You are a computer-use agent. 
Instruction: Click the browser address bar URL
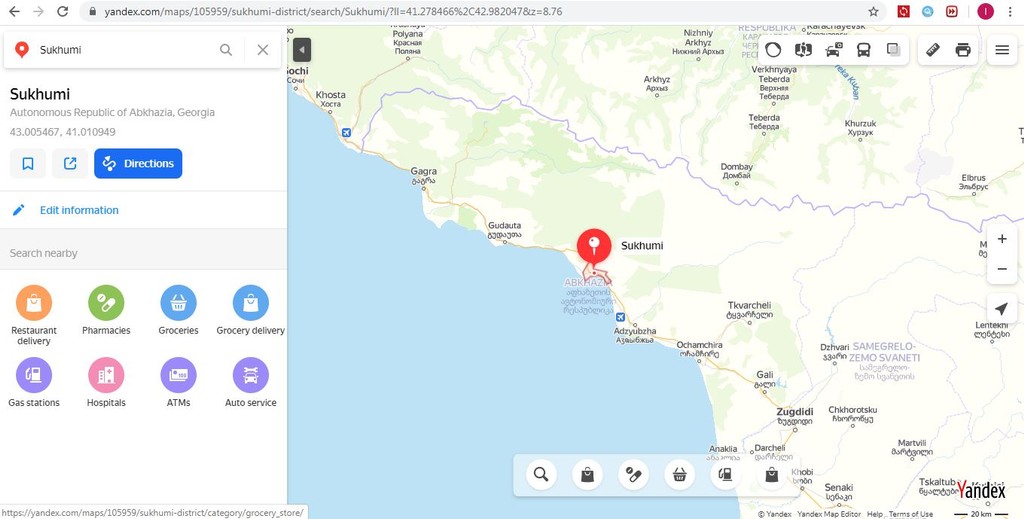click(x=333, y=12)
